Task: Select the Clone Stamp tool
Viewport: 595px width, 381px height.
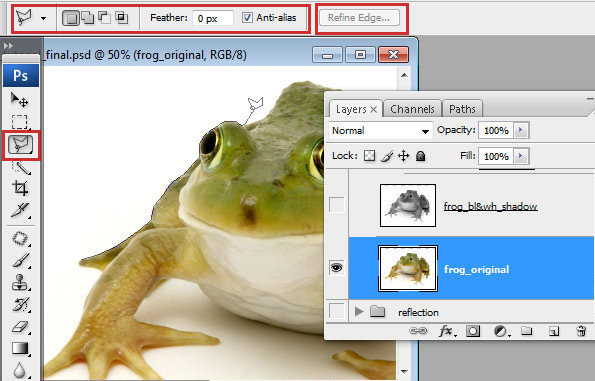Action: click(x=20, y=282)
